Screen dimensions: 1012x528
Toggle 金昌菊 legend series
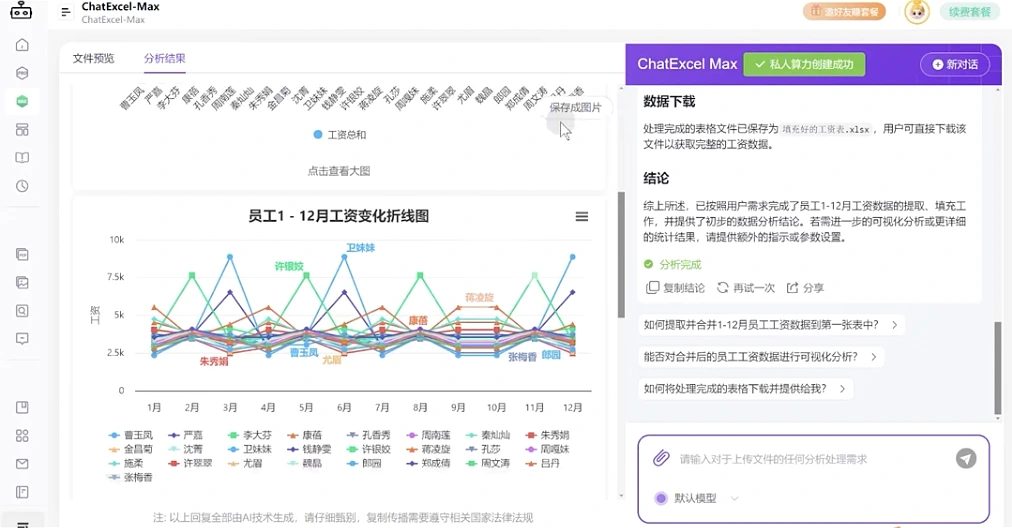tap(131, 449)
